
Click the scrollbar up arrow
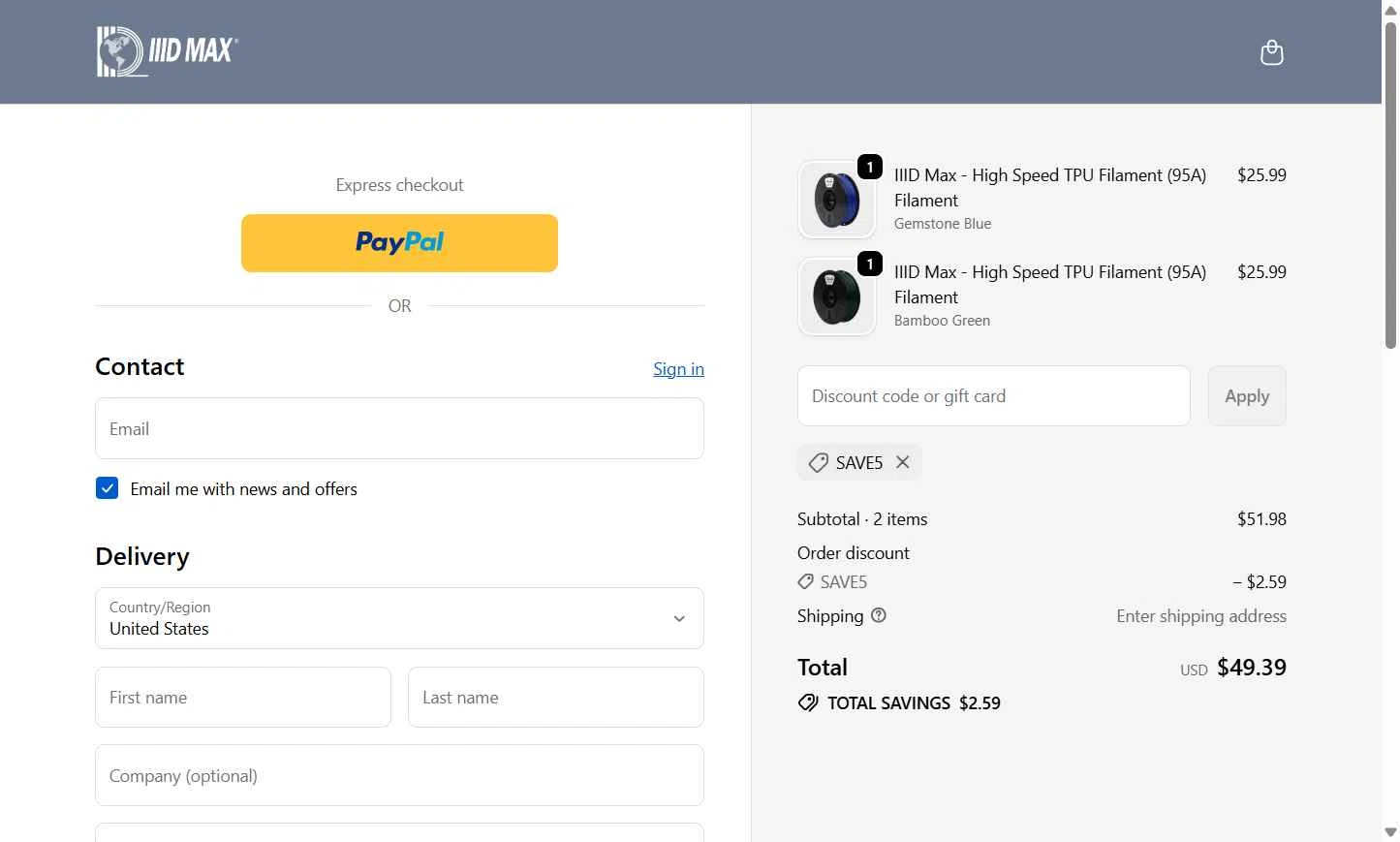pyautogui.click(x=1390, y=9)
